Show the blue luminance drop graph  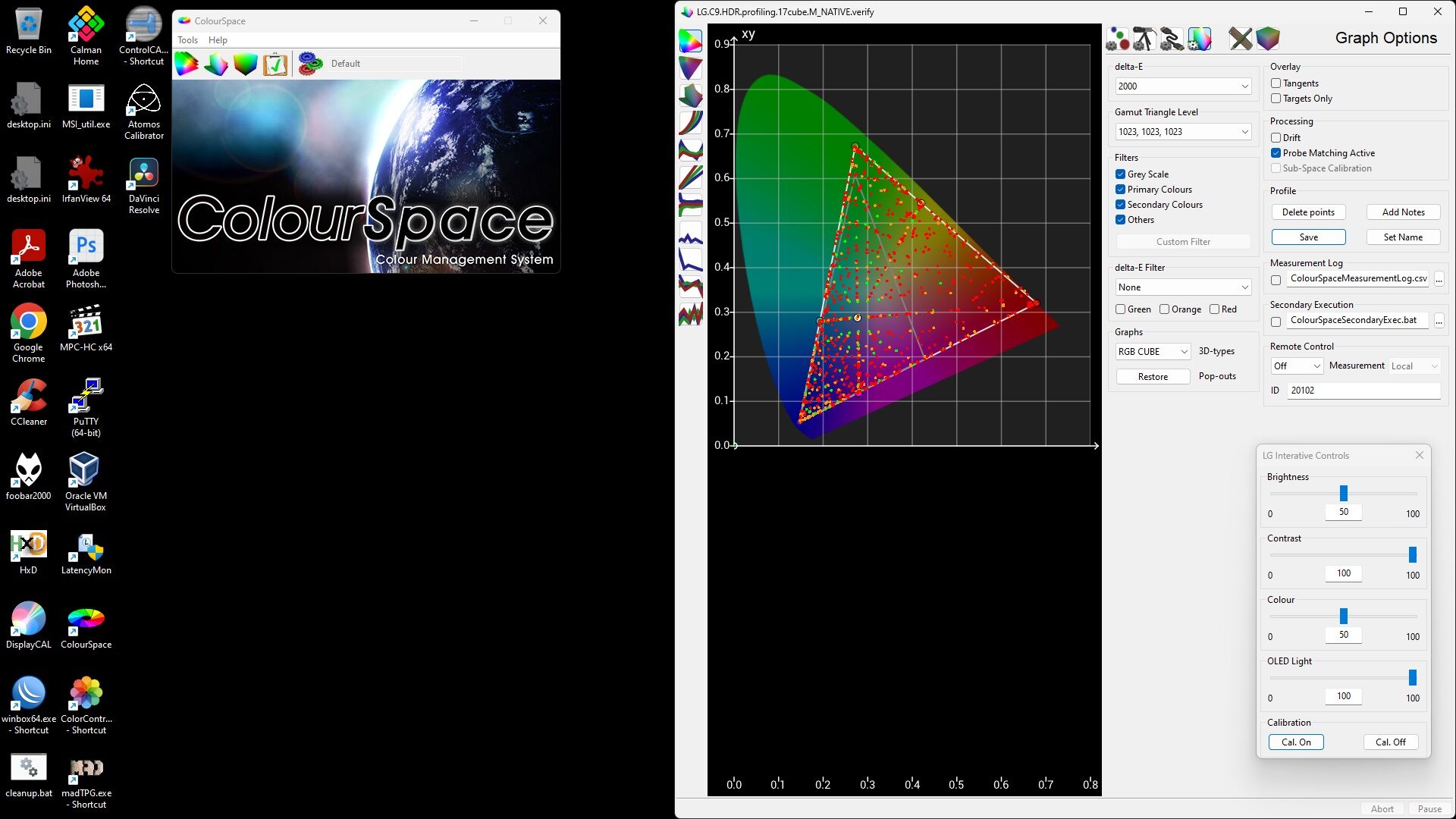pyautogui.click(x=690, y=259)
